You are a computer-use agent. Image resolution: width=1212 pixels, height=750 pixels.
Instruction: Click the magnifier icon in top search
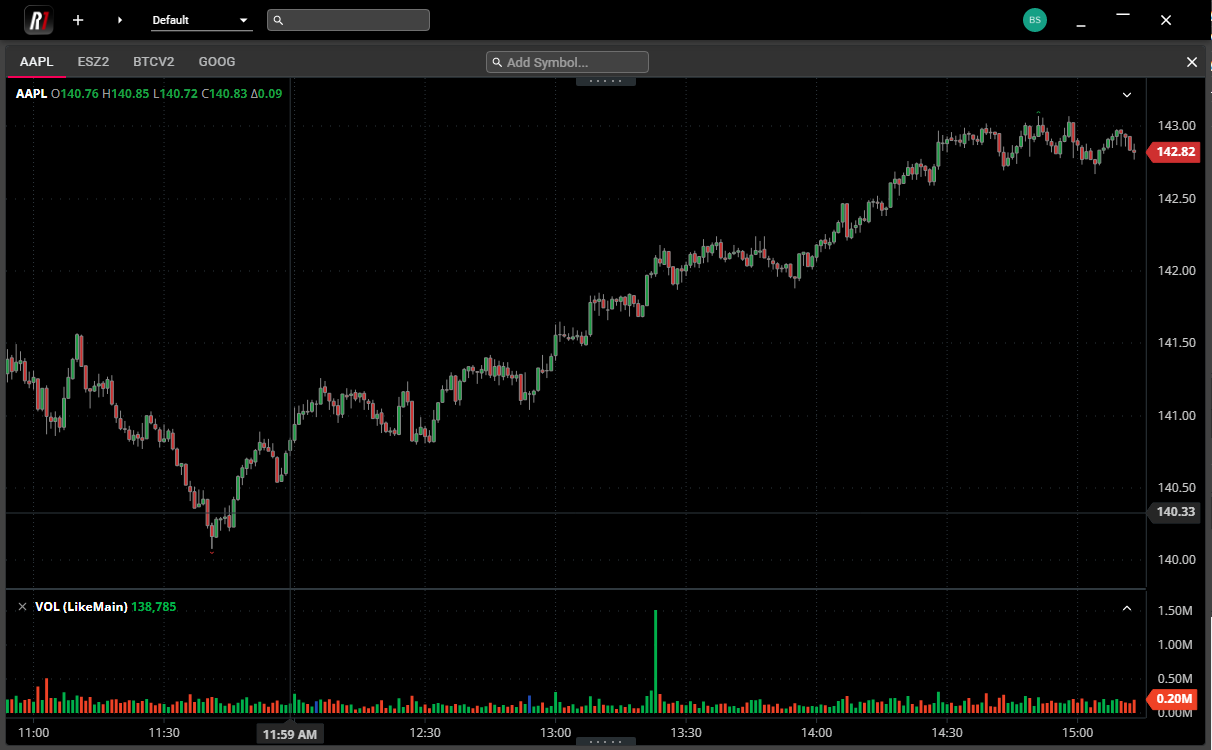tap(278, 20)
